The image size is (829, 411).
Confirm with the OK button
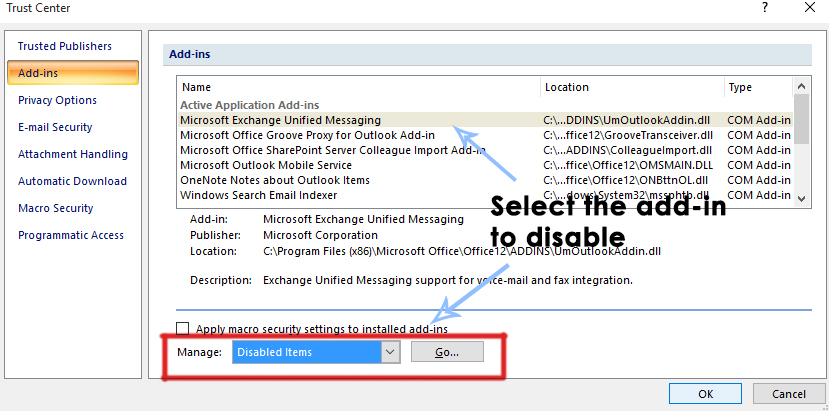point(705,394)
